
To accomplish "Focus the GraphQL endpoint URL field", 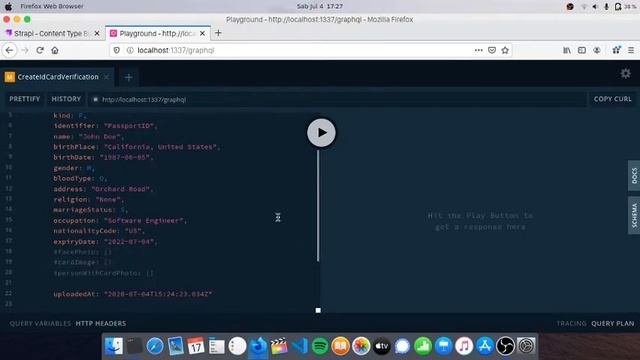I will [337, 99].
